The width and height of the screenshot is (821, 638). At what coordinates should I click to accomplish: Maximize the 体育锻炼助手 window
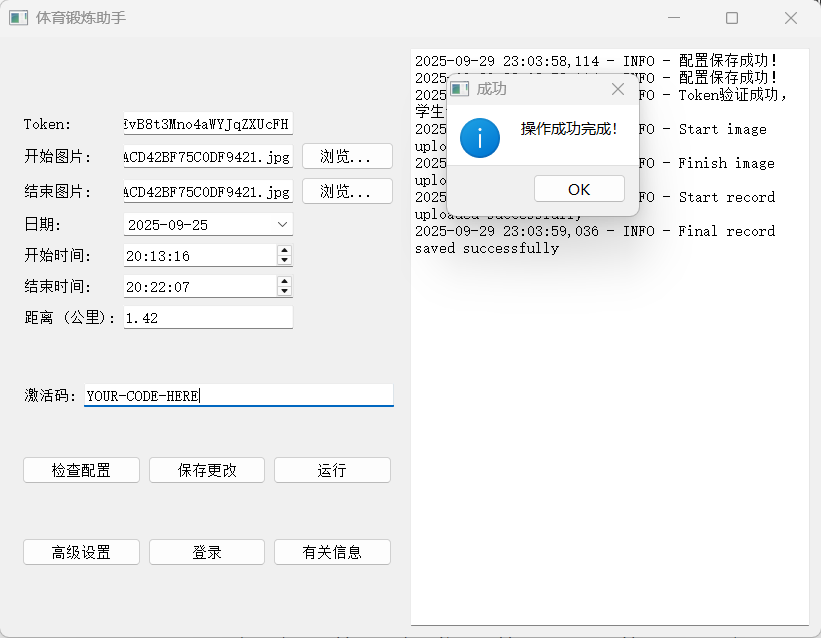[732, 18]
